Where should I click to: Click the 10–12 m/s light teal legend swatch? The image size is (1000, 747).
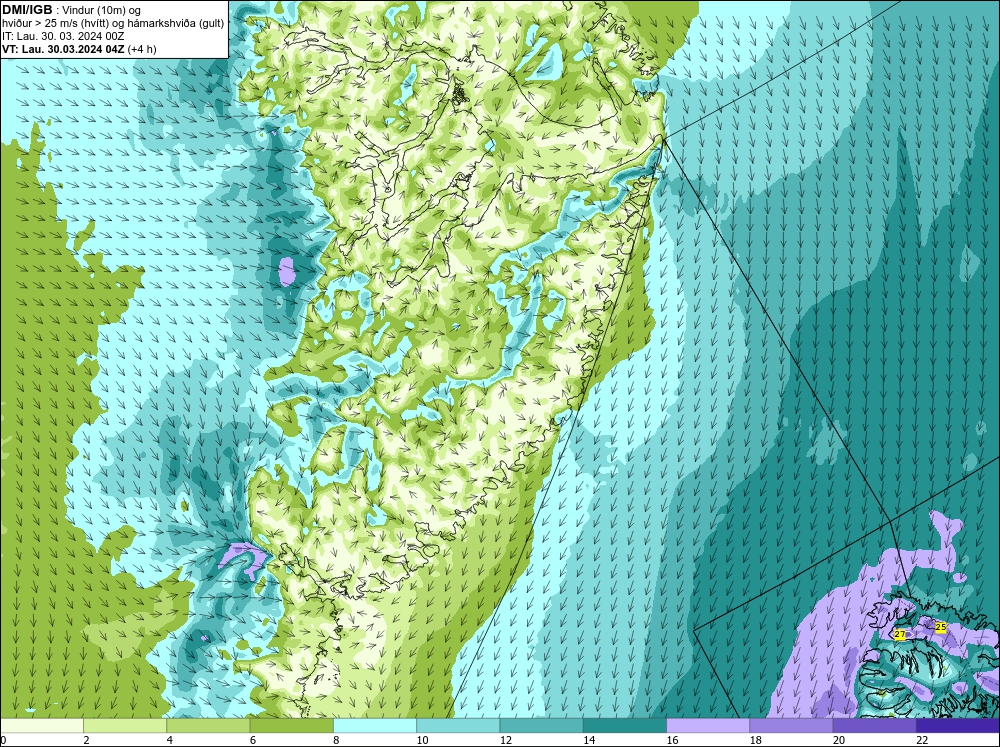click(458, 726)
